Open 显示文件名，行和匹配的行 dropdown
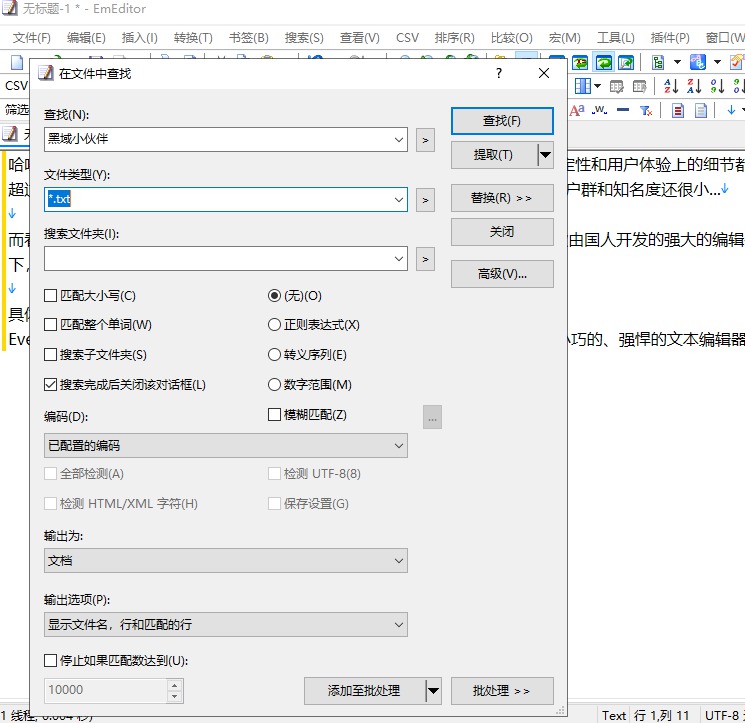Viewport: 745px width, 723px height. pyautogui.click(x=226, y=625)
